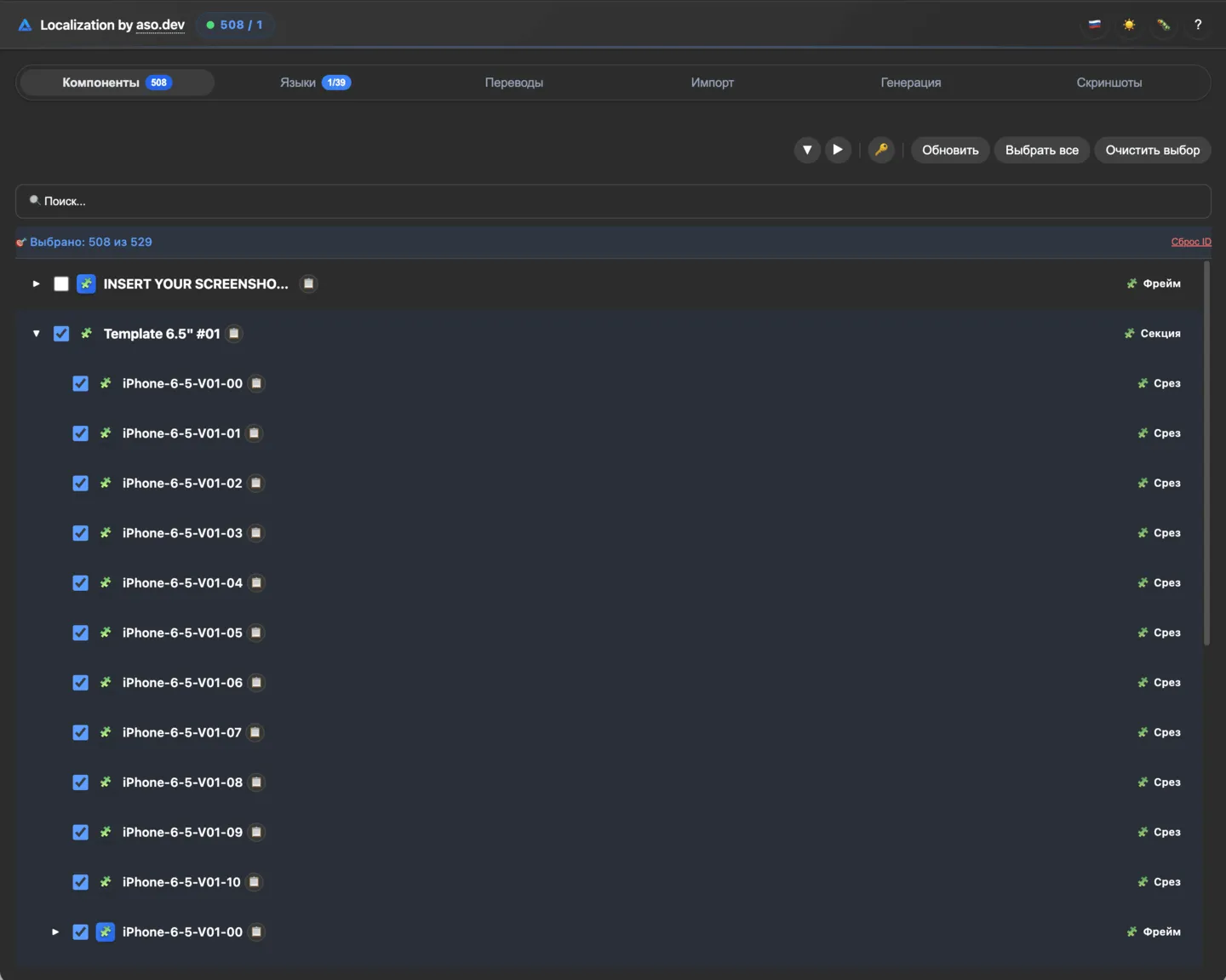Click clipboard icon next to iPhone-6-5-V01-03
Viewport: 1226px width, 980px height.
coord(256,533)
